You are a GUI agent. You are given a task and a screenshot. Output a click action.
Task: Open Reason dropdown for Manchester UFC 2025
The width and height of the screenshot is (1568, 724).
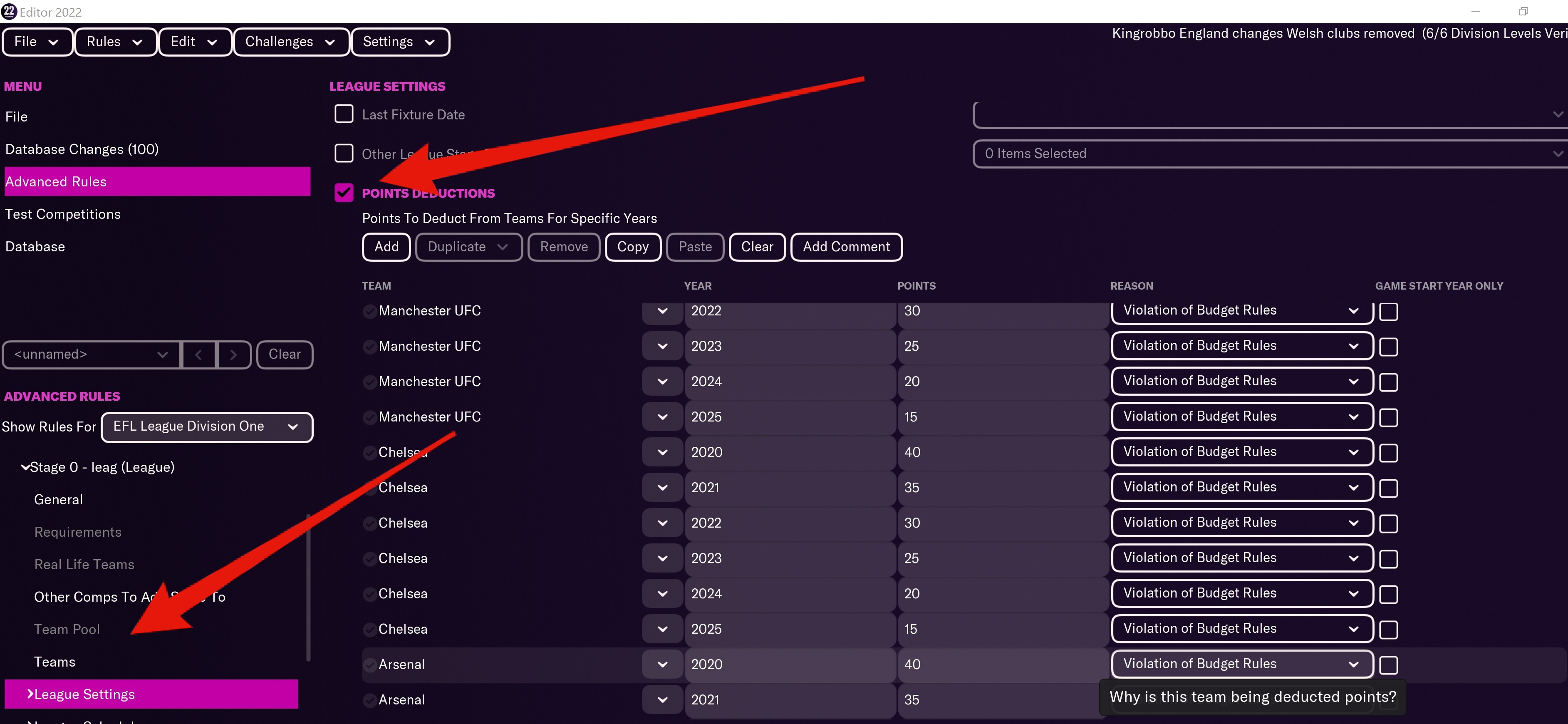click(x=1242, y=417)
